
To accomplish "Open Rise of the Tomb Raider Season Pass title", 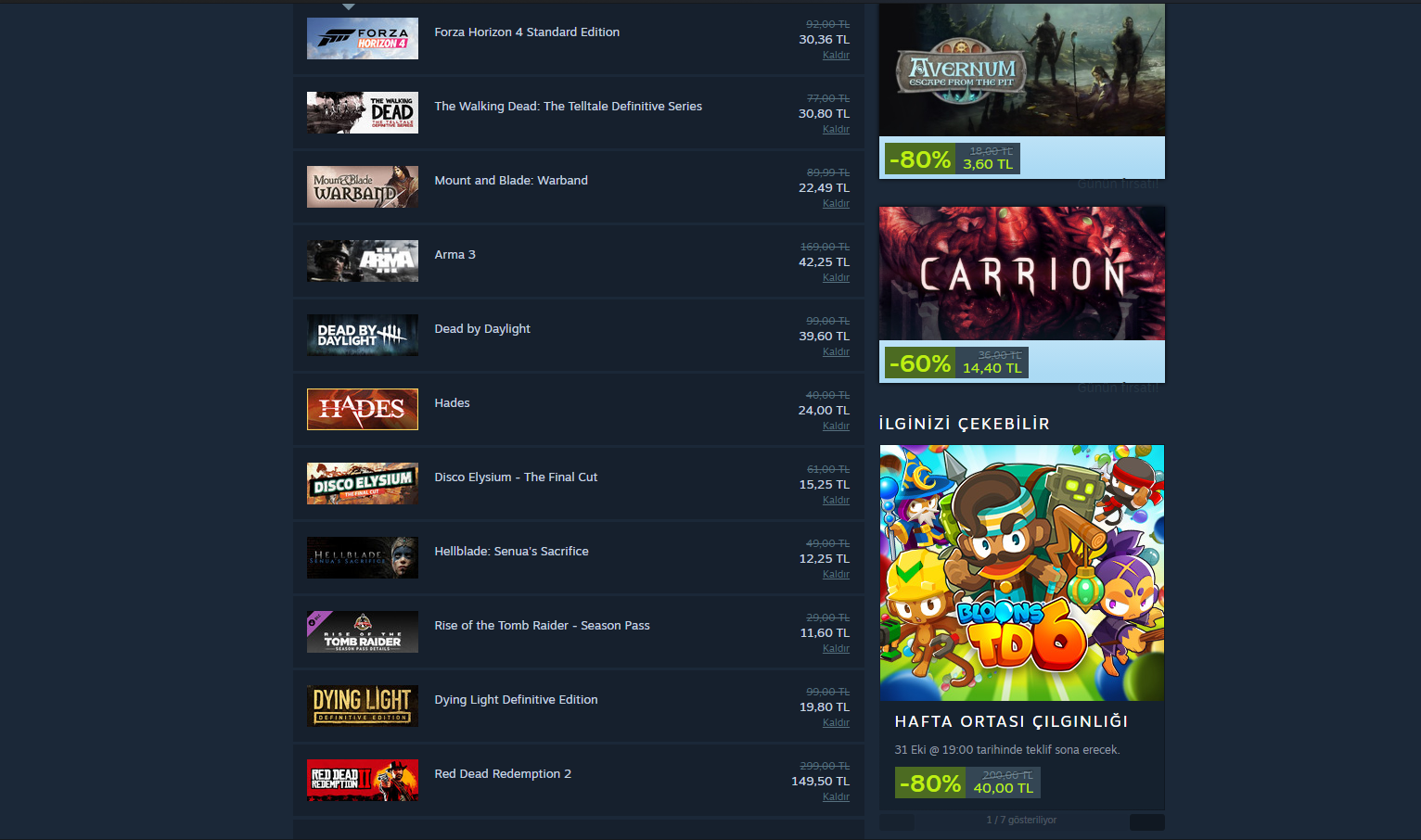I will pyautogui.click(x=542, y=625).
